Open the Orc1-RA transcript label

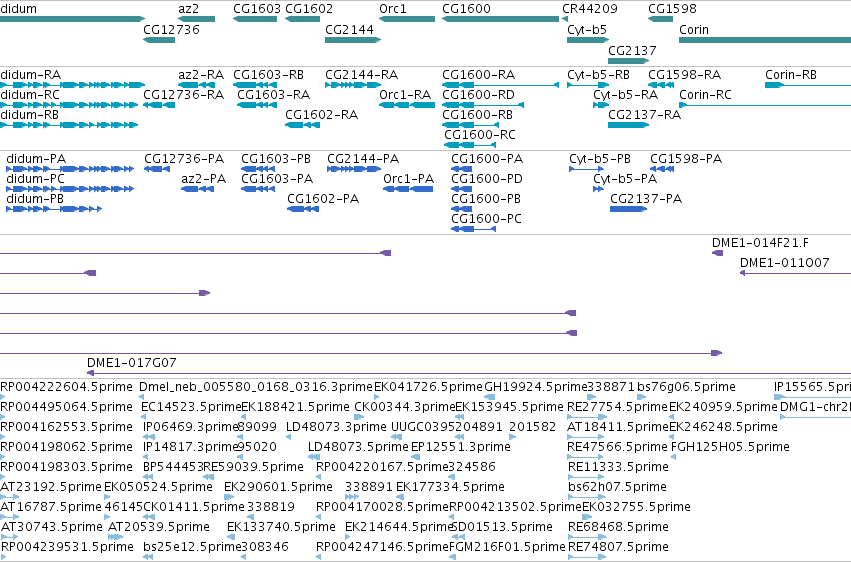(x=405, y=95)
